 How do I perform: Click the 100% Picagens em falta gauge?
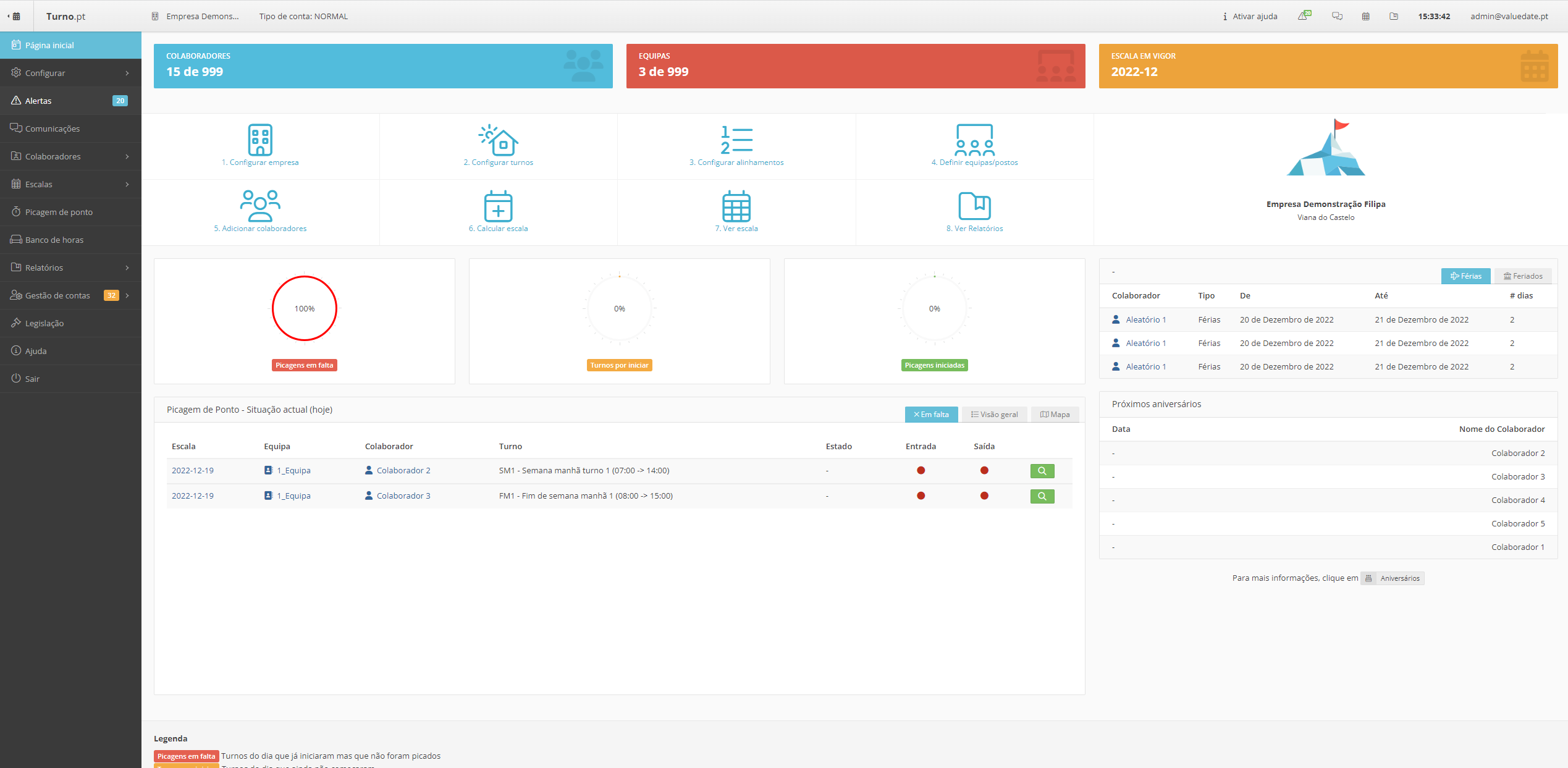point(304,308)
